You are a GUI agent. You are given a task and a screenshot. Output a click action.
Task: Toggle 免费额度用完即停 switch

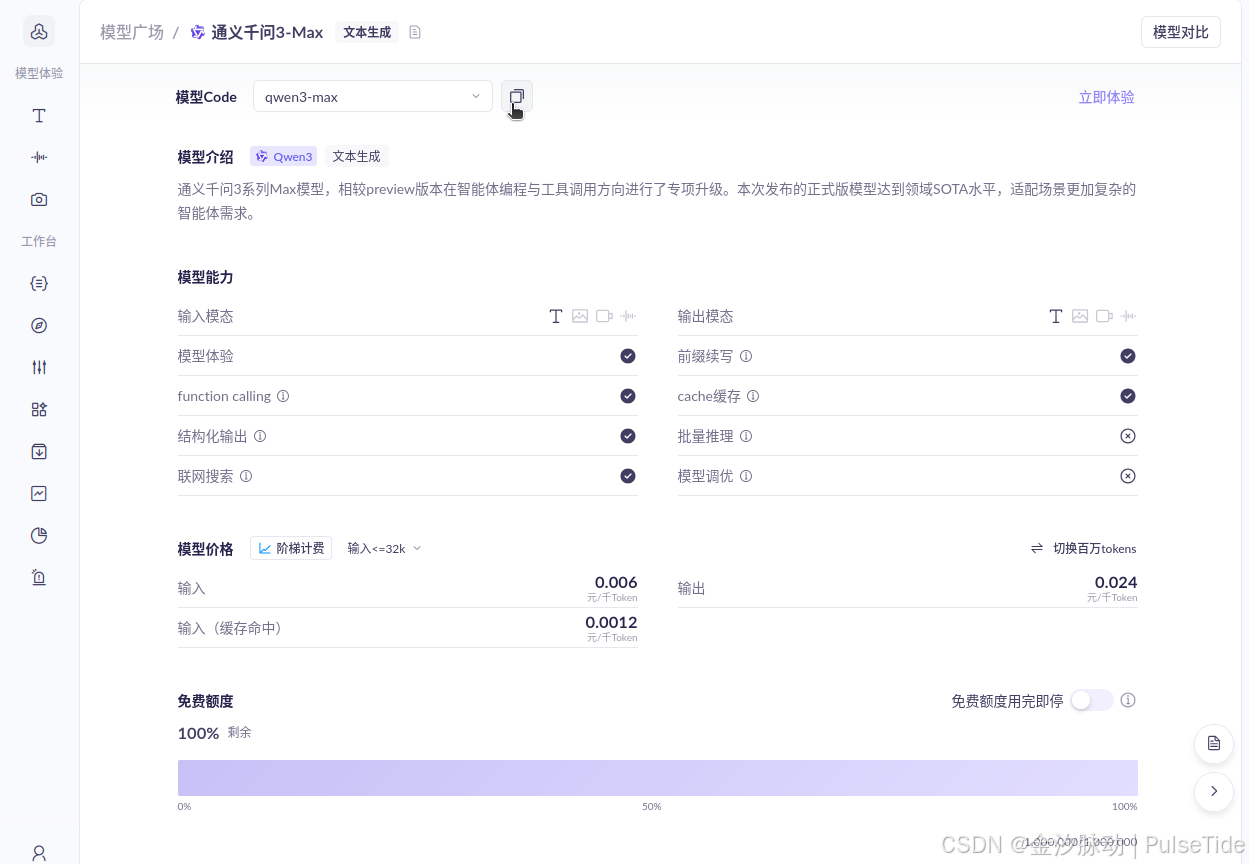1092,700
